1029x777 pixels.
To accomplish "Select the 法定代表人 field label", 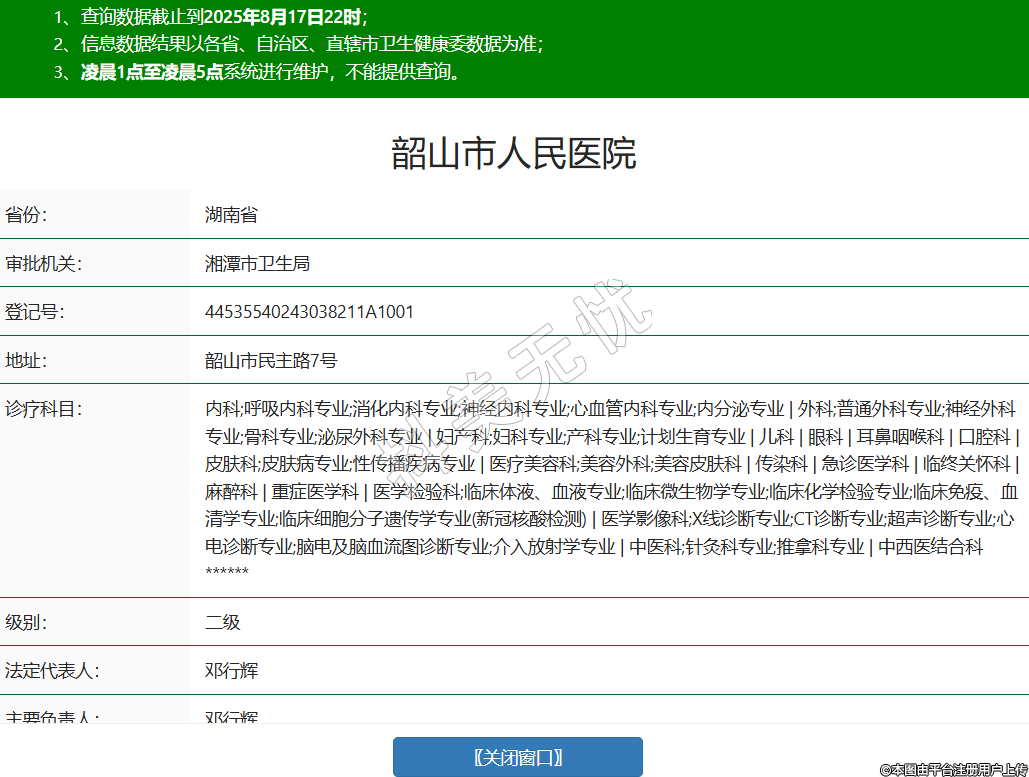I will (51, 670).
